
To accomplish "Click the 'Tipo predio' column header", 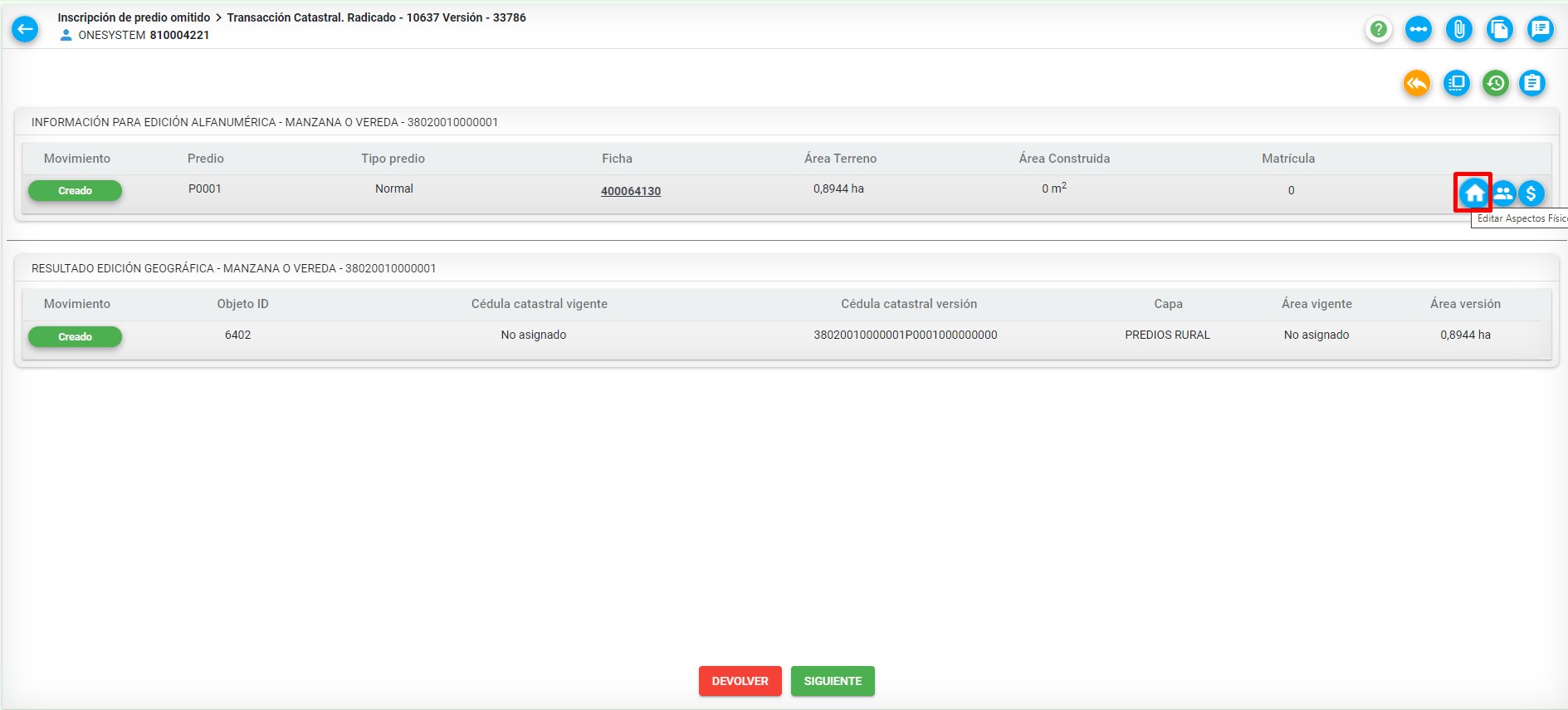I will pyautogui.click(x=393, y=159).
